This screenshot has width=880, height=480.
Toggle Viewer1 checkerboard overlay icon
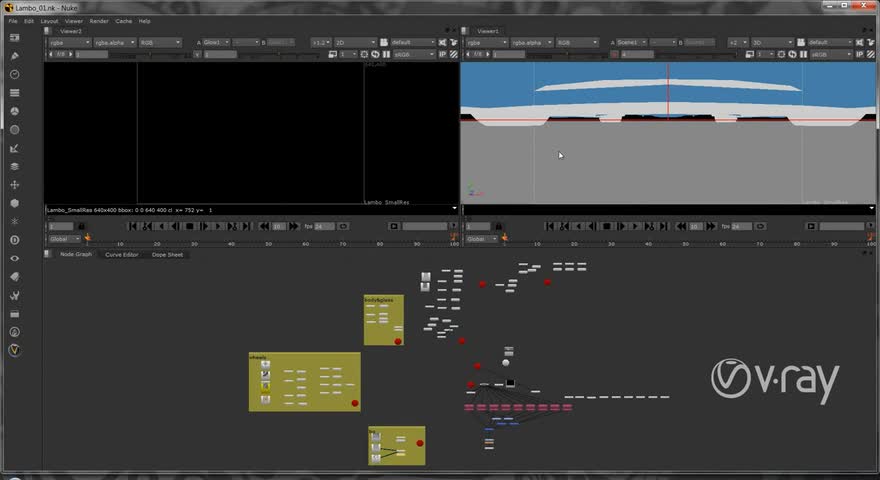870,54
